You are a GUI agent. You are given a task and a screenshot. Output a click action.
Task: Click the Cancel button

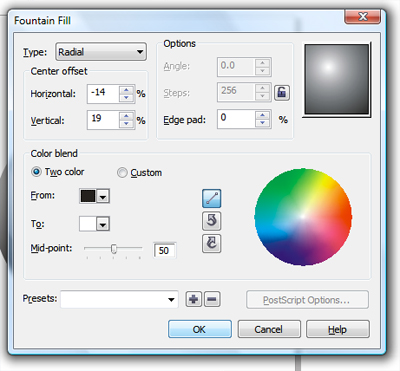point(269,329)
